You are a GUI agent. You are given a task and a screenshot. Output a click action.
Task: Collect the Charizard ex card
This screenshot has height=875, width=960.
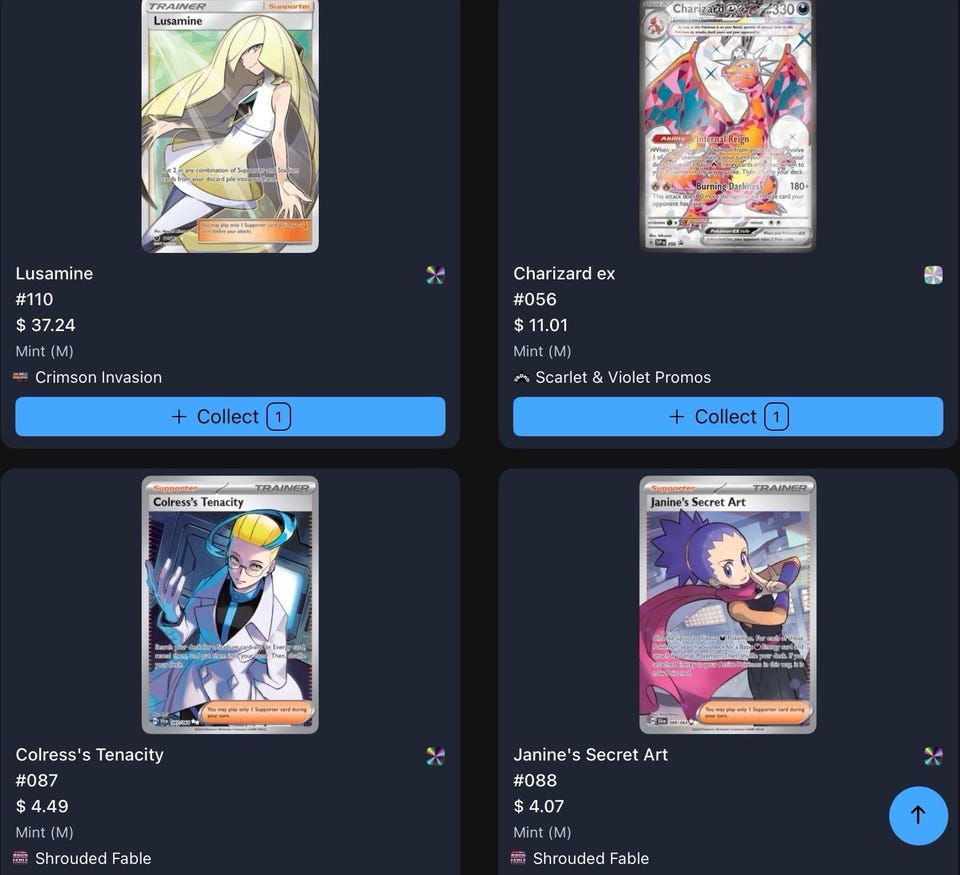click(x=728, y=416)
